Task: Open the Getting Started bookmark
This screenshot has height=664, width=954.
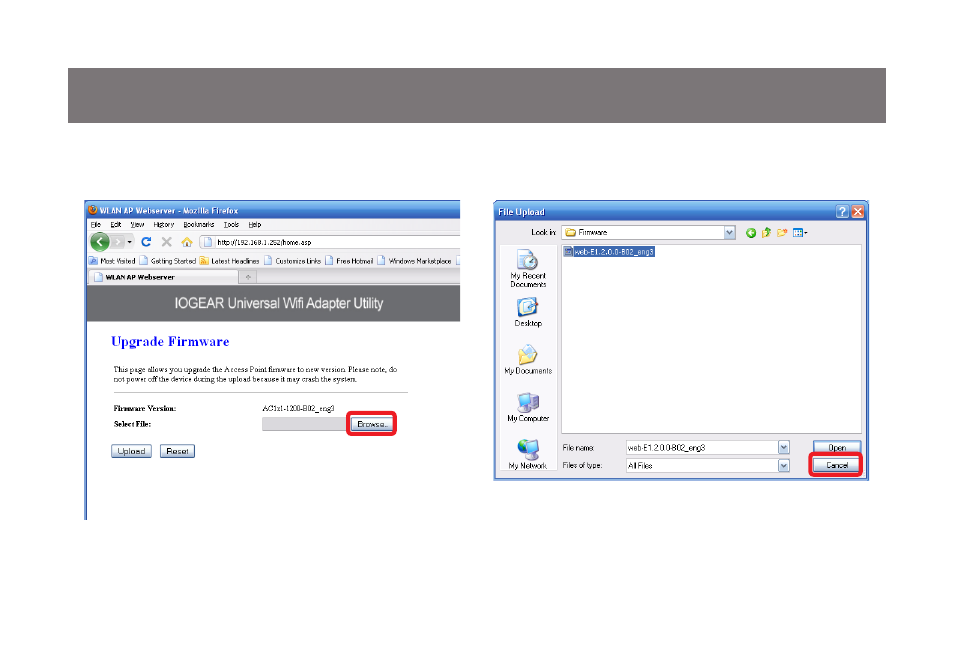Action: click(x=168, y=261)
